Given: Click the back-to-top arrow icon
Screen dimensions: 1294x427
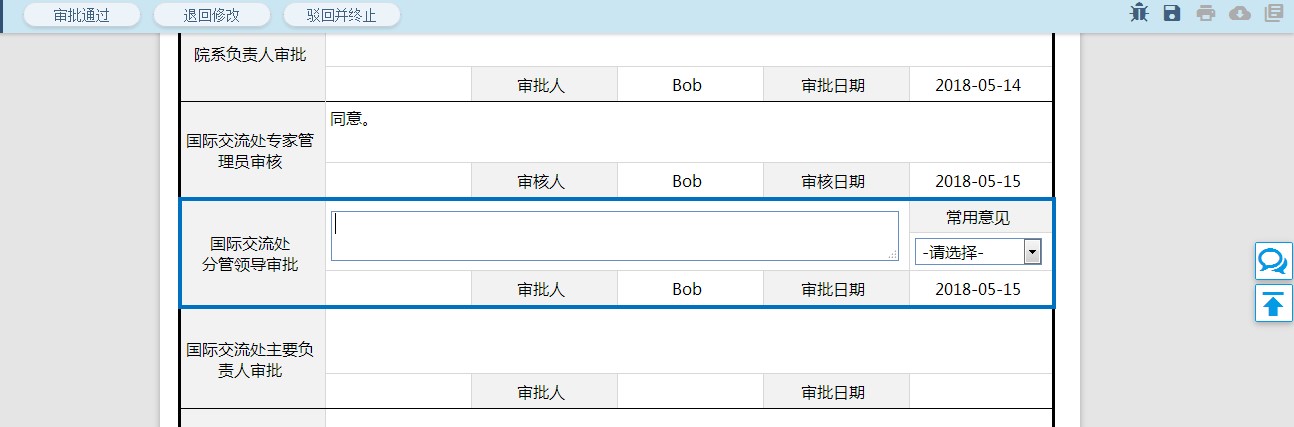Looking at the screenshot, I should (x=1273, y=303).
